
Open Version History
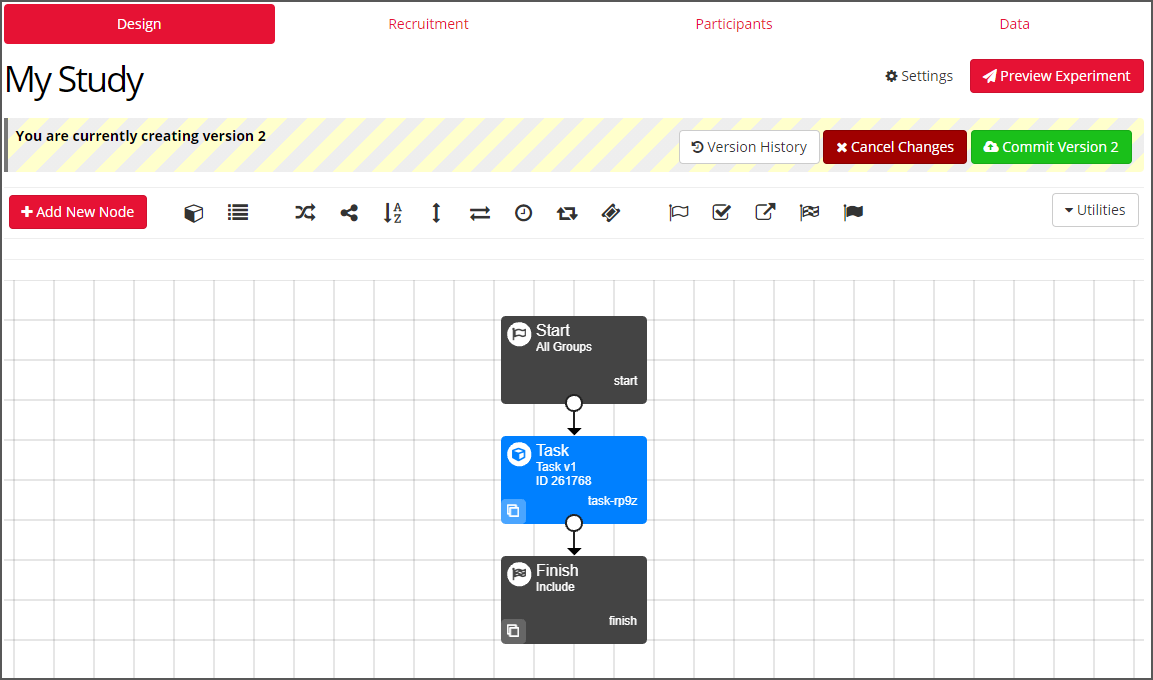coord(749,146)
